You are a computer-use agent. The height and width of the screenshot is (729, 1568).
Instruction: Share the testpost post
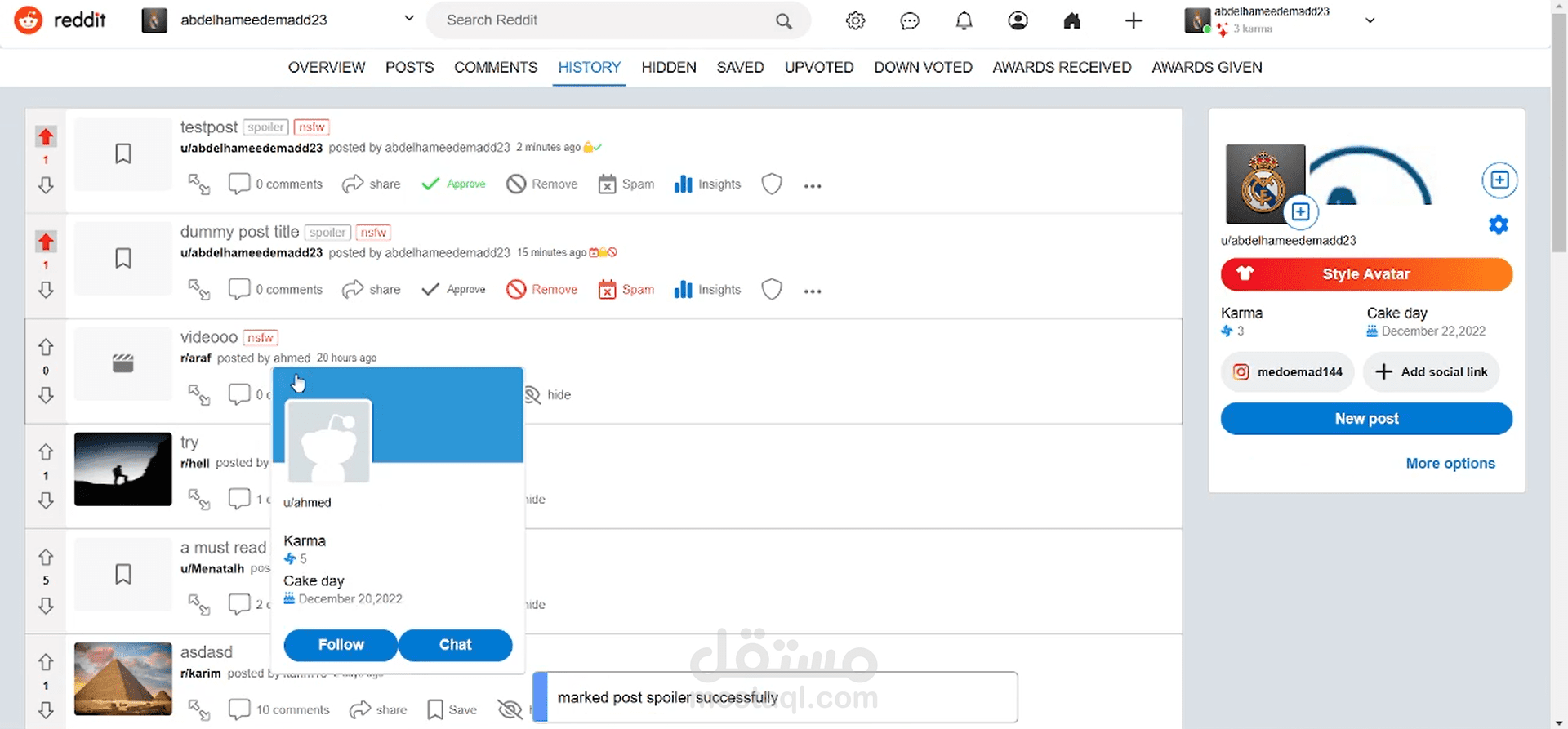coord(372,184)
